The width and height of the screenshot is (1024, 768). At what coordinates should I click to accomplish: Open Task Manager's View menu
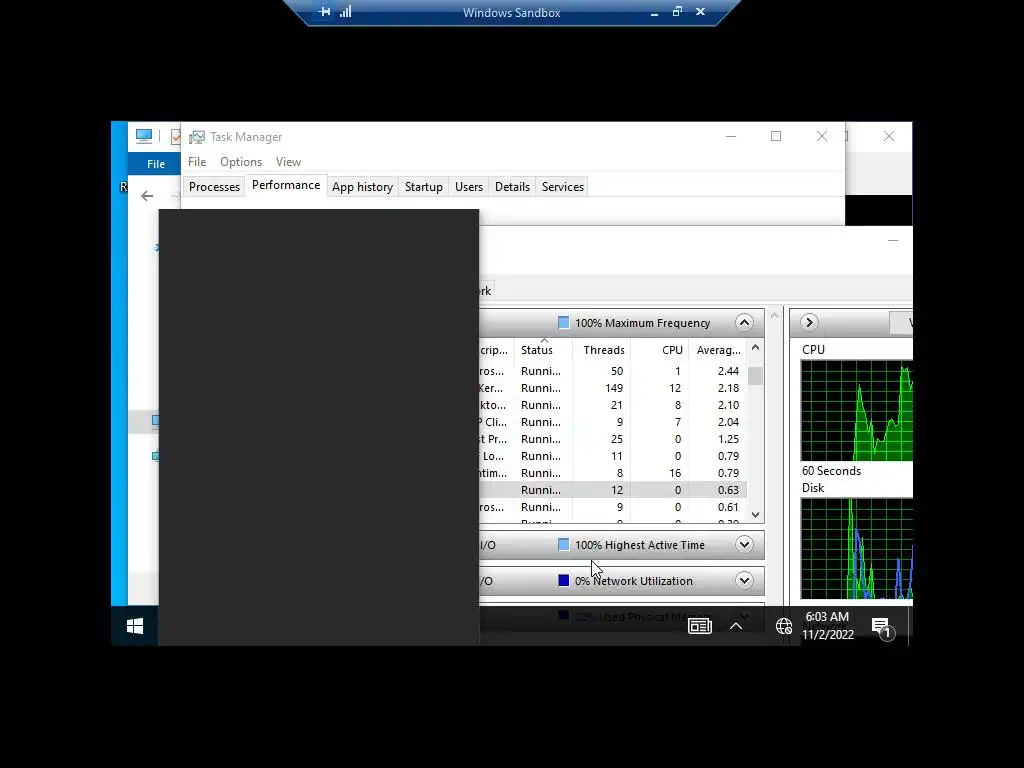[x=288, y=162]
